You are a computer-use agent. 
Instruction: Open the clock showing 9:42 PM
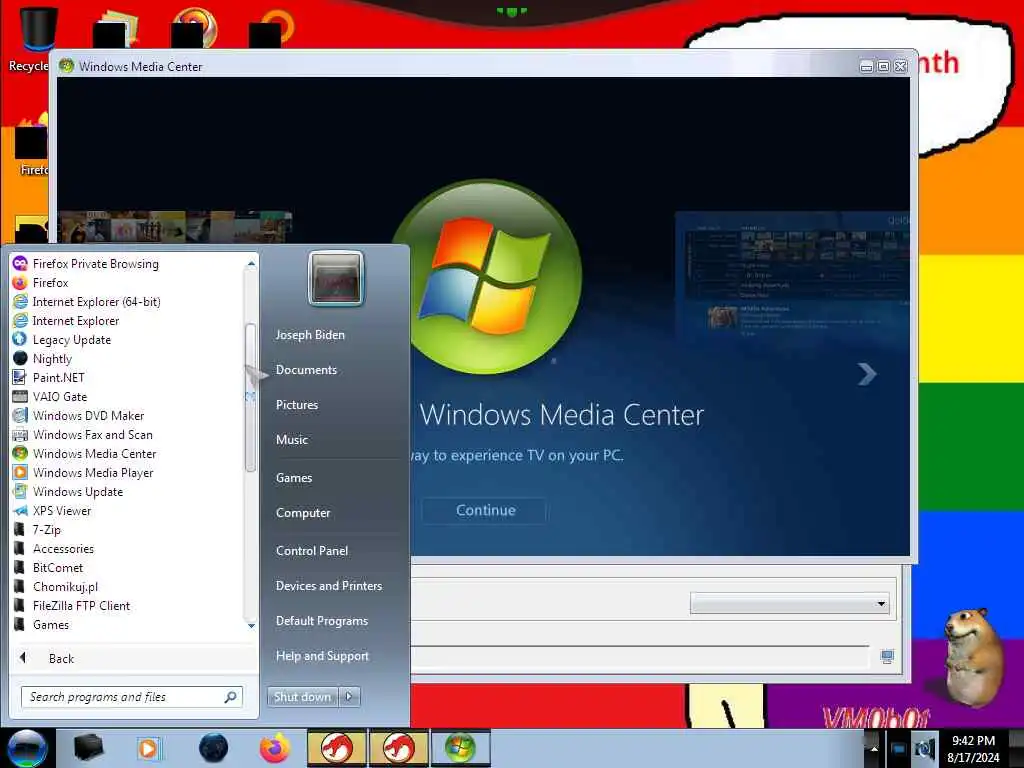coord(973,748)
